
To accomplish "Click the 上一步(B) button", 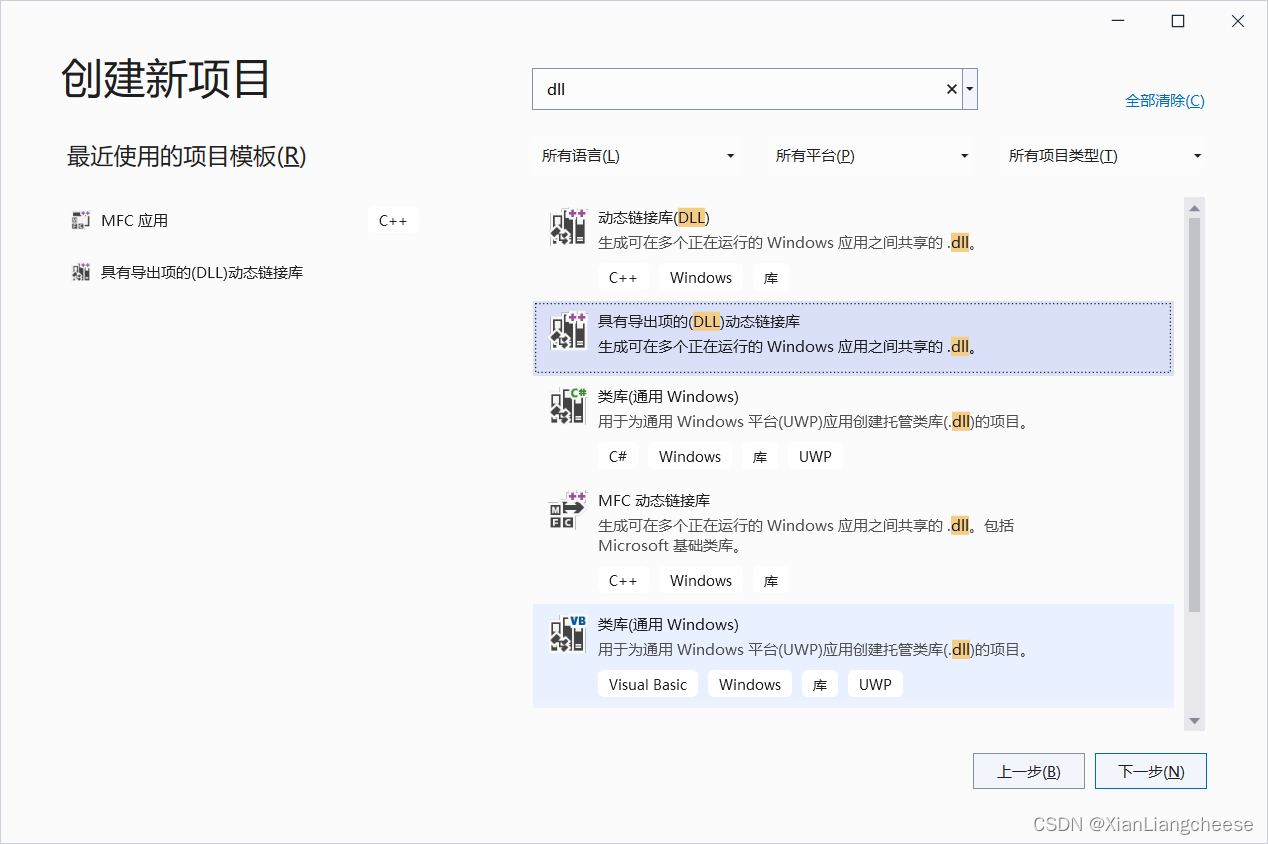I will click(1029, 771).
